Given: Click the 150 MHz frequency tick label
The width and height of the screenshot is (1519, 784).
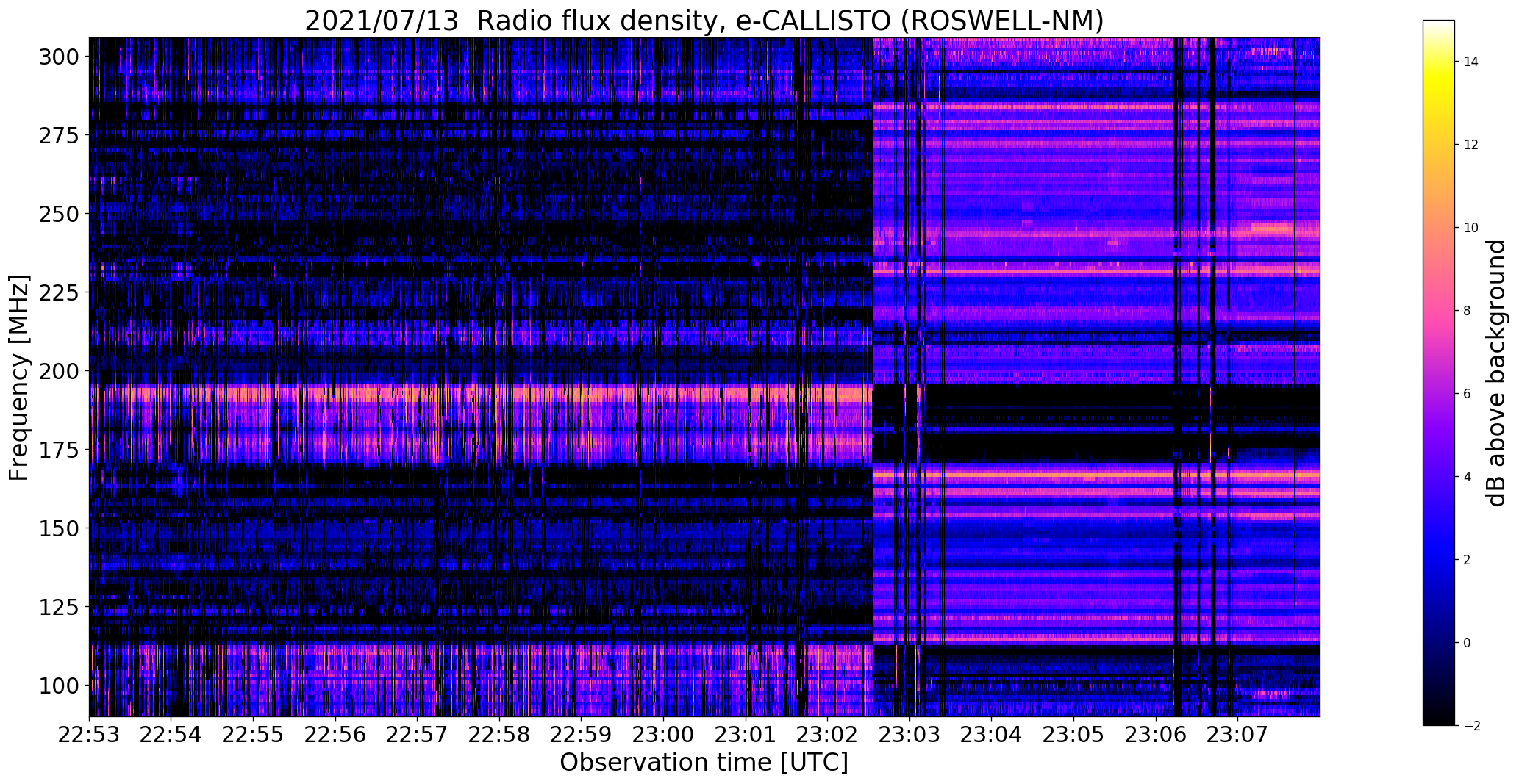Looking at the screenshot, I should tap(59, 528).
